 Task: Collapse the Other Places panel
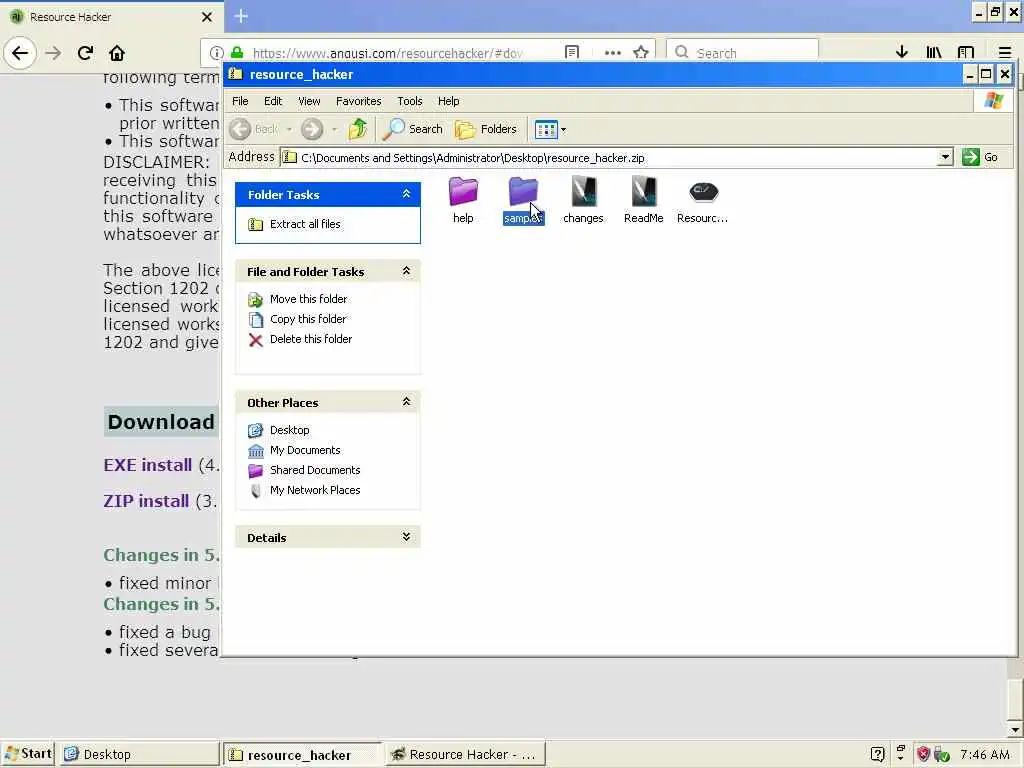(406, 402)
